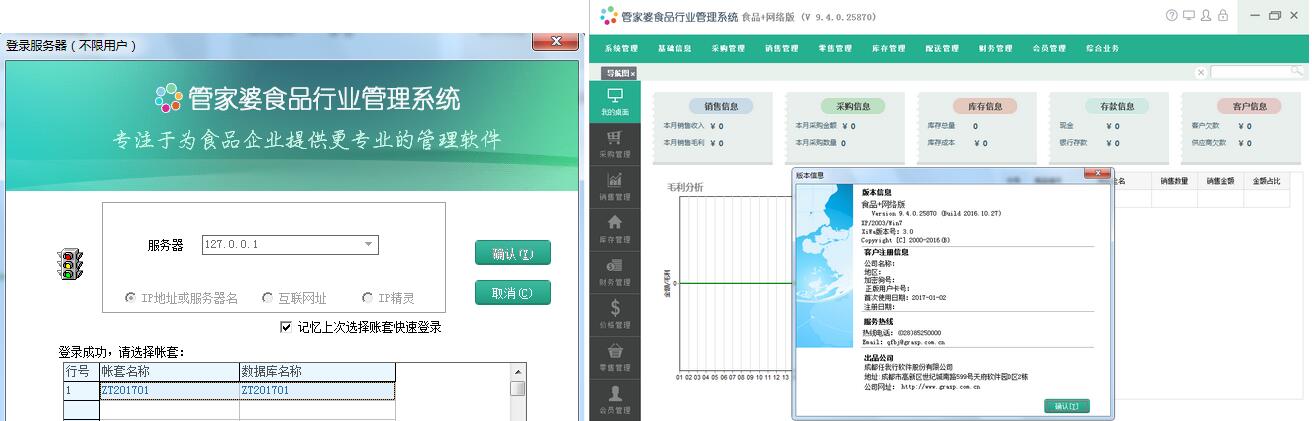Click the 存款信息 card header
The width and height of the screenshot is (1312, 421).
coord(1117,106)
